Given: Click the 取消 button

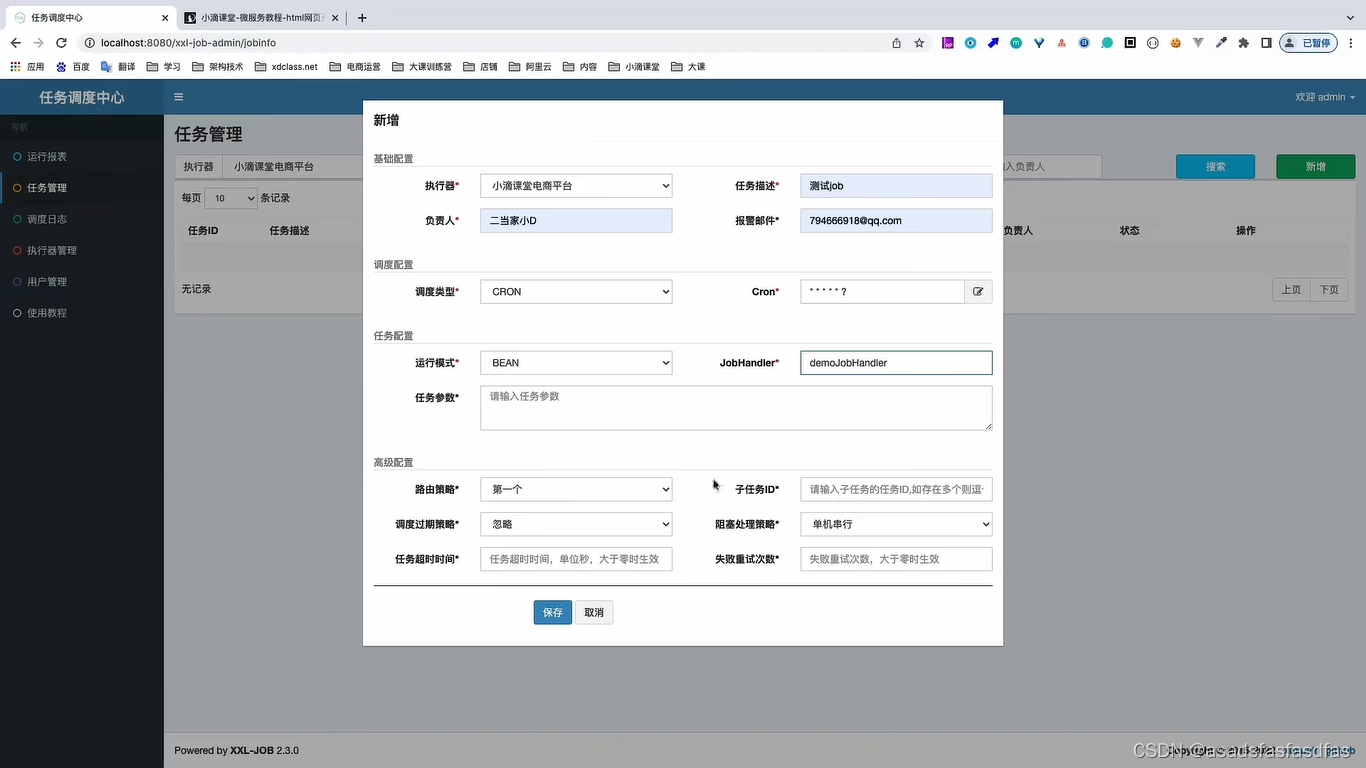Looking at the screenshot, I should pyautogui.click(x=594, y=612).
